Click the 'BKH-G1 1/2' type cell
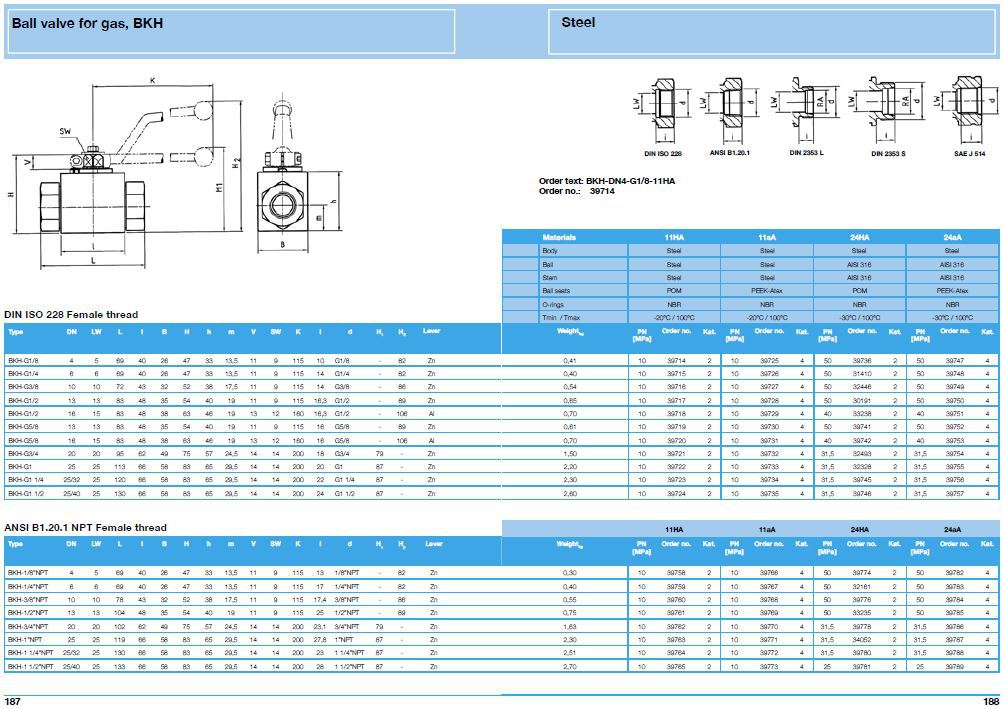The width and height of the screenshot is (1003, 709). coord(24,494)
